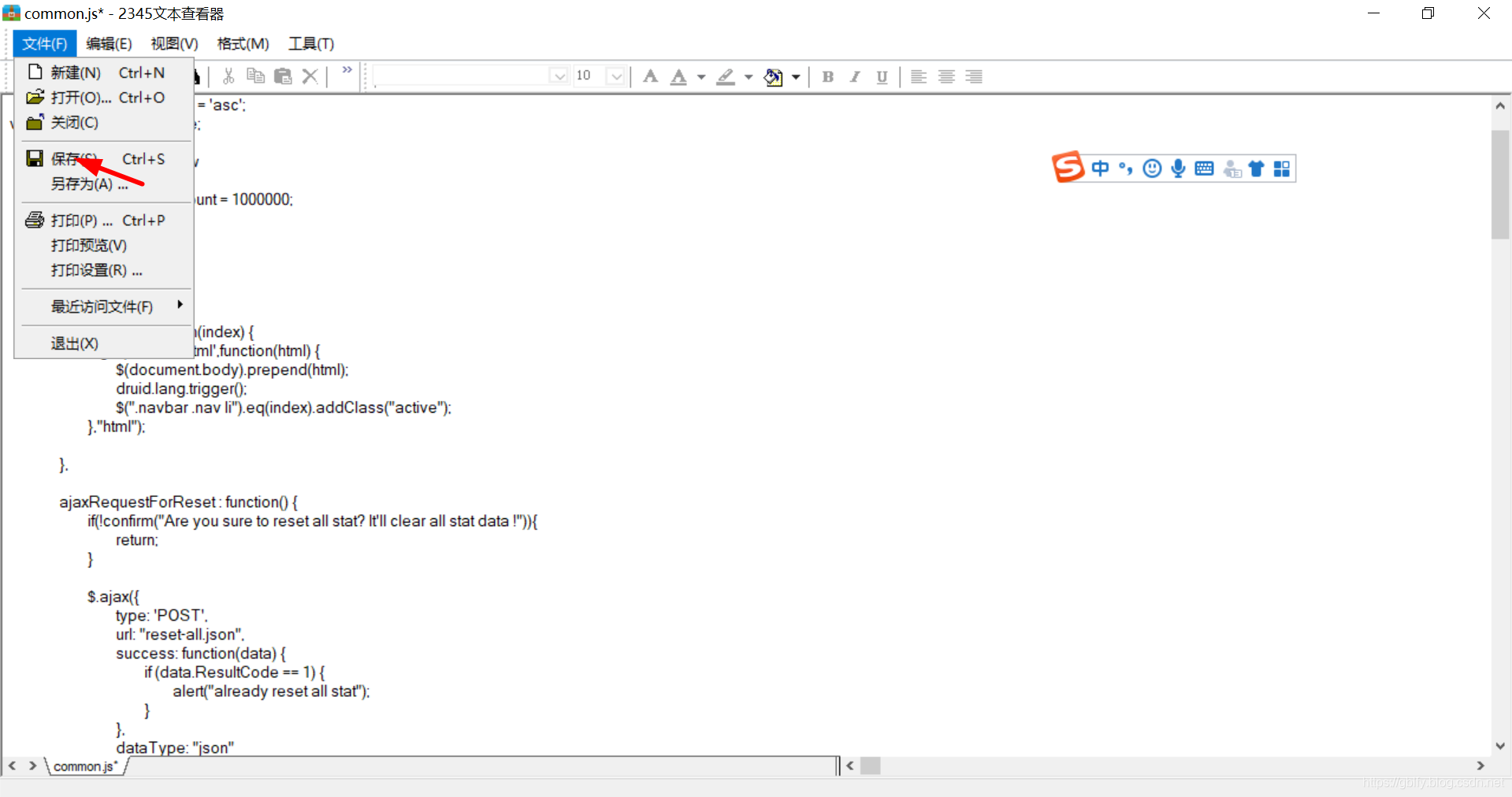
Task: Choose 新建(N) from the file menu
Action: tap(104, 72)
